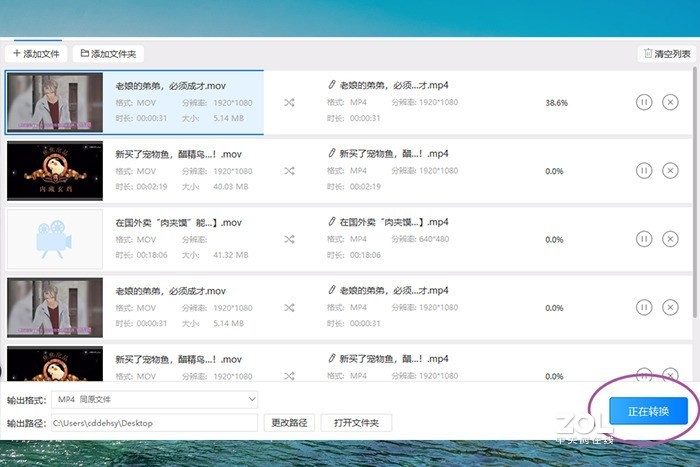Edit output name pencil of 老娘的弟弟 row at 0.0%
Viewport: 700px width, 467px height.
coord(331,290)
